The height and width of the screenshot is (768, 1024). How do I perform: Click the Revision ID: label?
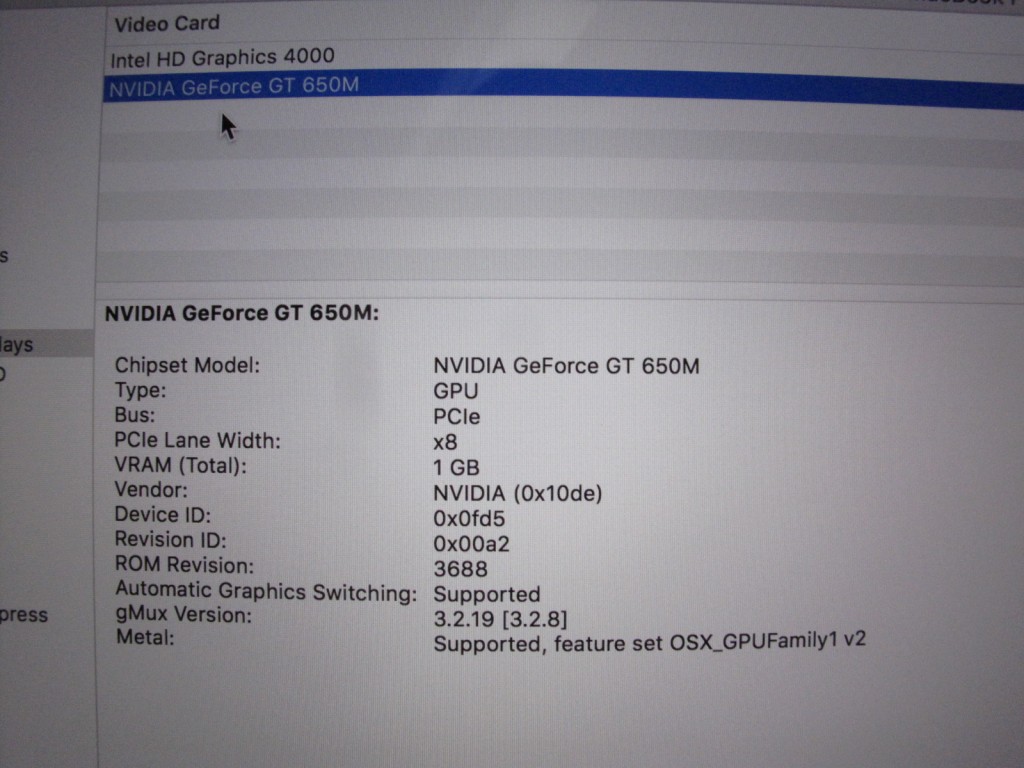(170, 540)
